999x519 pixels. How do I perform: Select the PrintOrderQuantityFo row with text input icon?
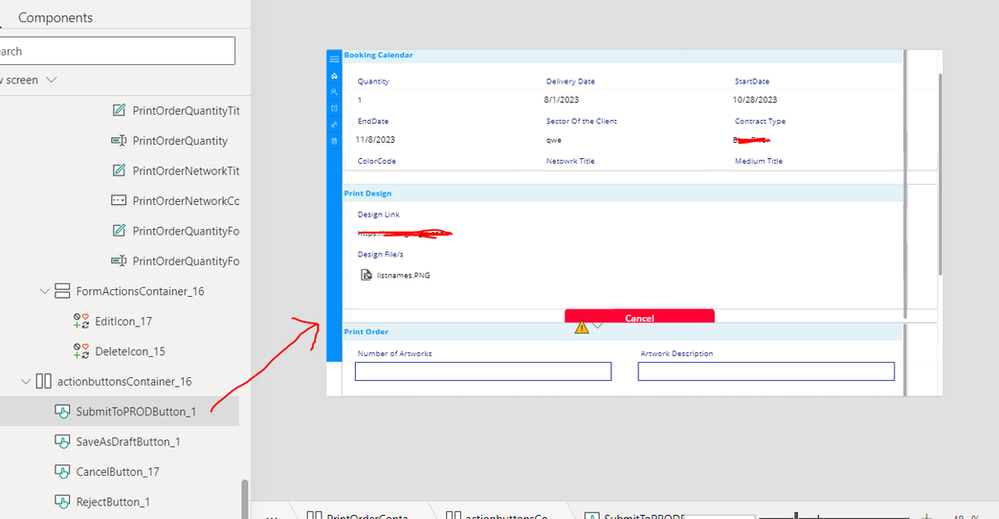click(120, 260)
